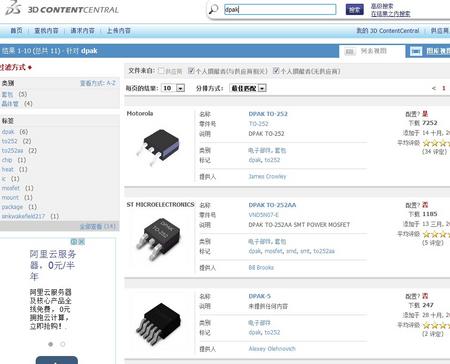Open the sort-by dropdown showing 最佳匹配
This screenshot has width=450, height=364.
(248, 88)
